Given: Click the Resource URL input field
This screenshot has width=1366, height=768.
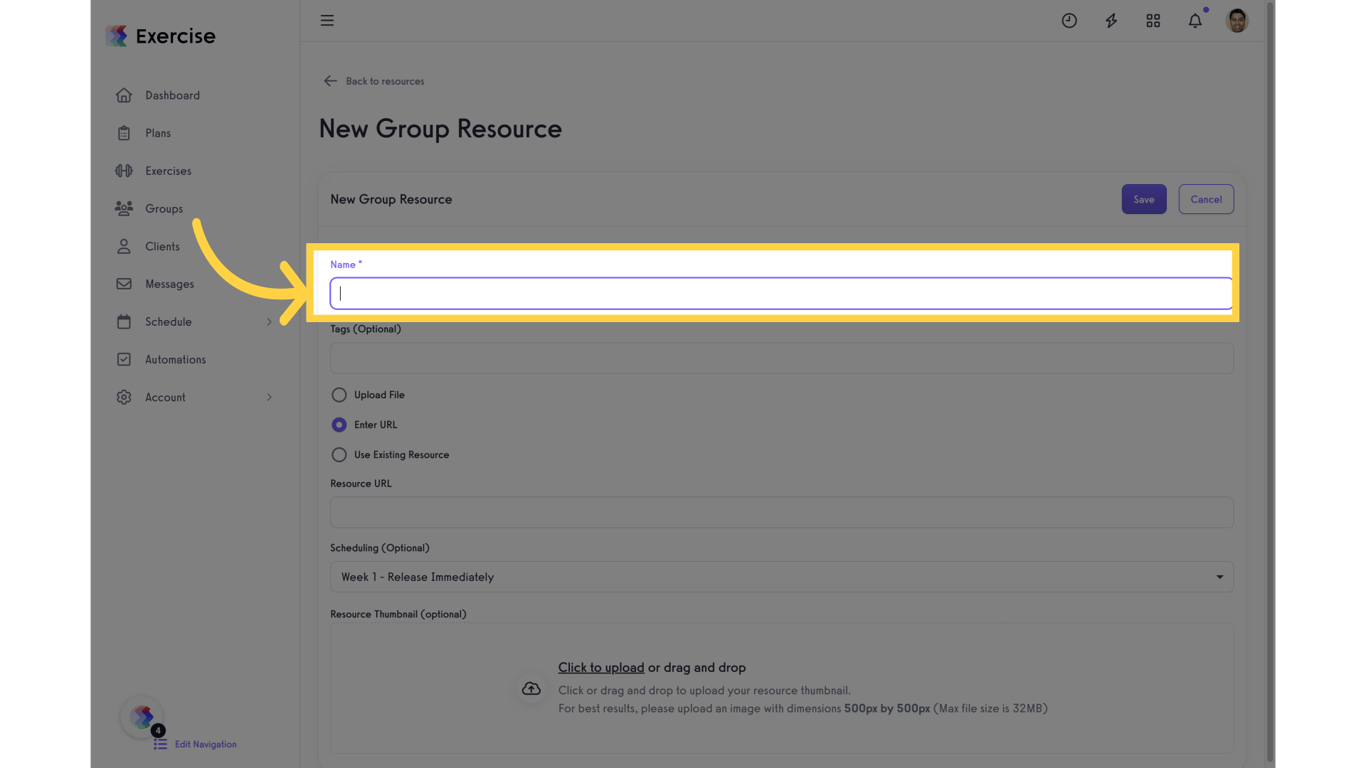Looking at the screenshot, I should 781,513.
